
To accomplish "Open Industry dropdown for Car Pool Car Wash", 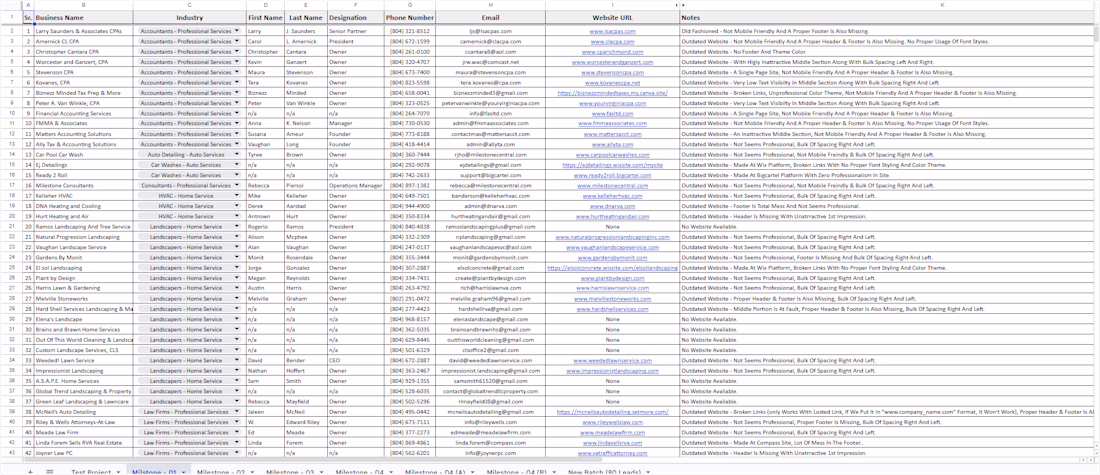I will (237, 154).
